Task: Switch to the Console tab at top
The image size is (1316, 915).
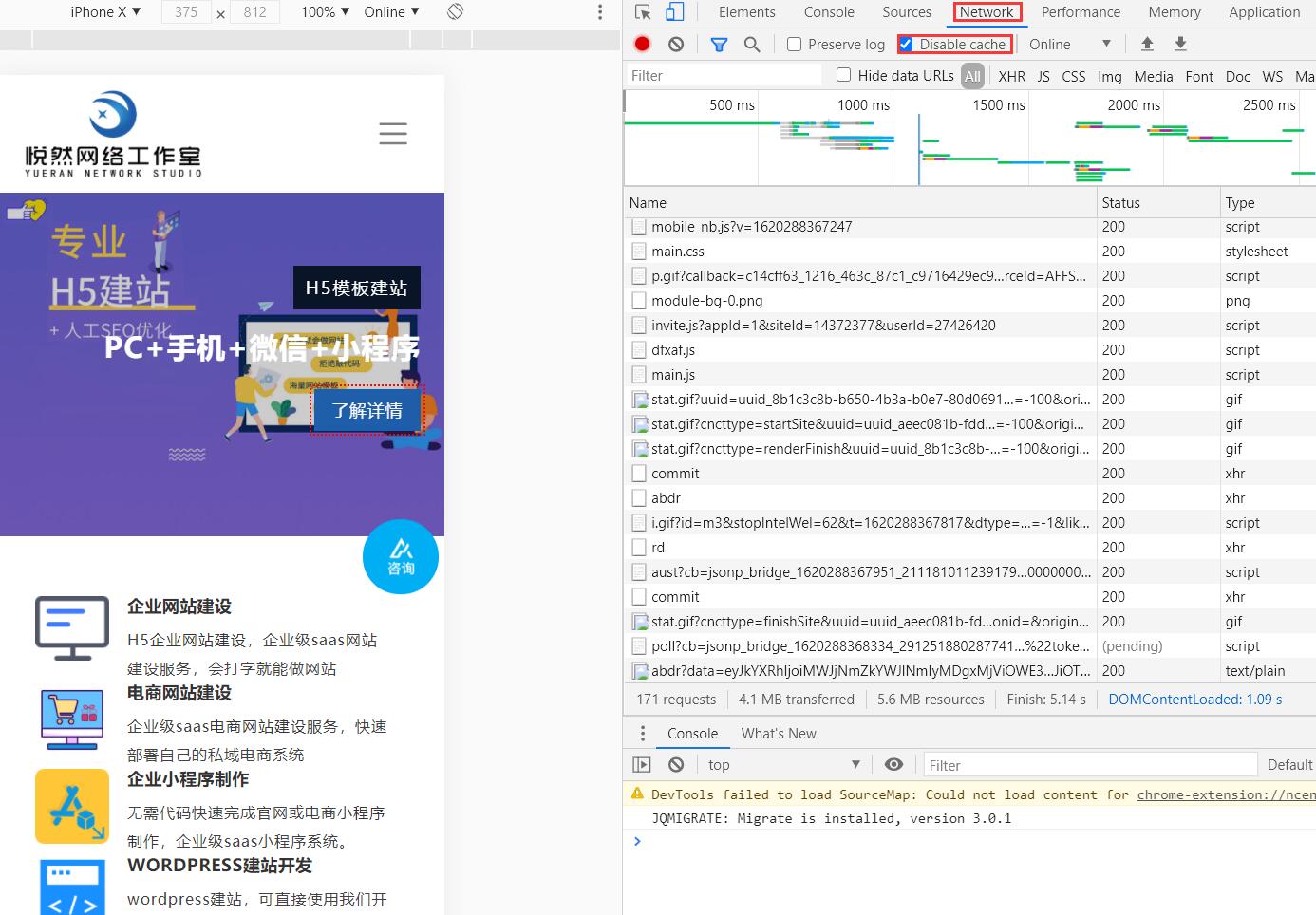Action: tap(829, 12)
